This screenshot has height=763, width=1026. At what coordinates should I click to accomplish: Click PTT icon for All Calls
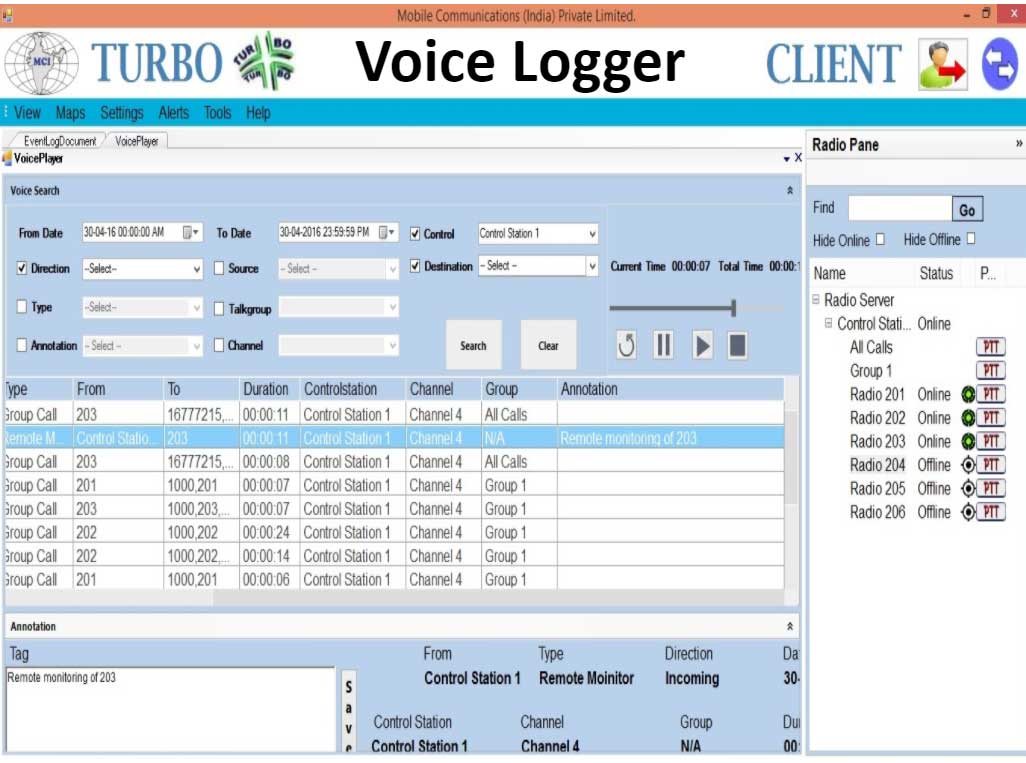click(x=991, y=347)
